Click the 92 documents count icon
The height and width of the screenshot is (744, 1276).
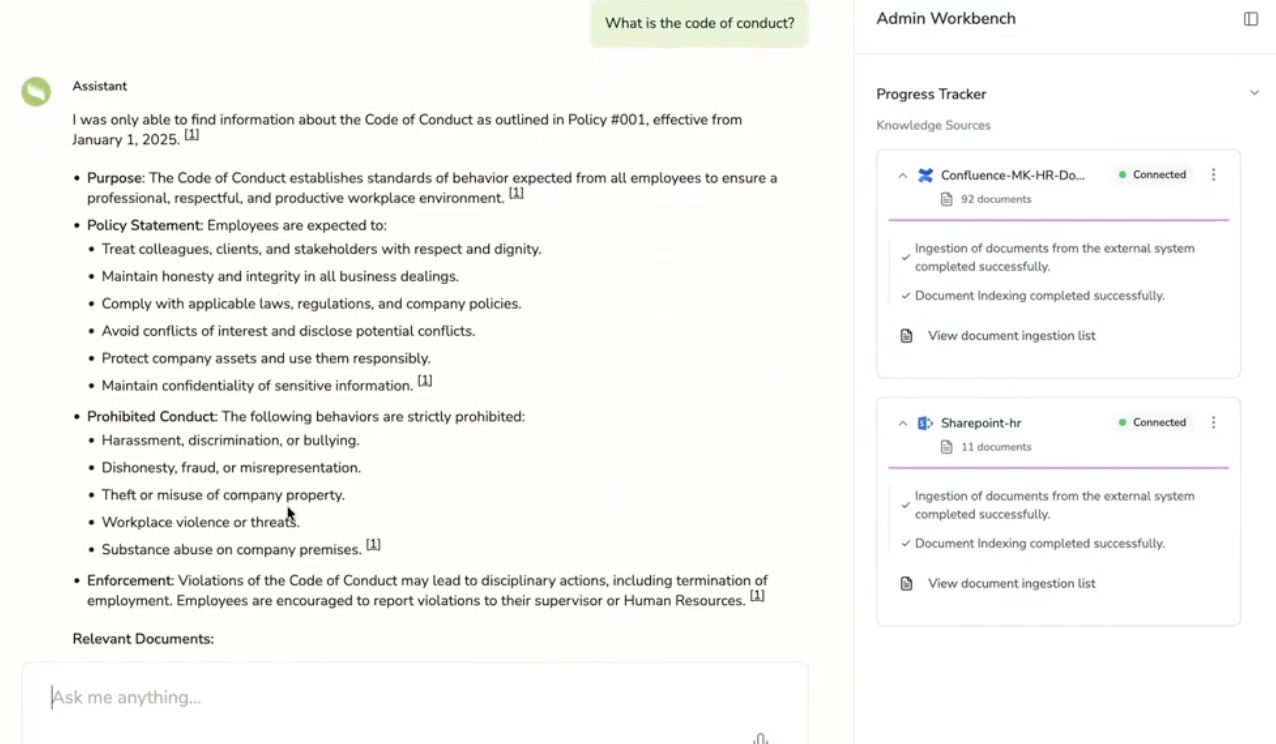pyautogui.click(x=946, y=200)
